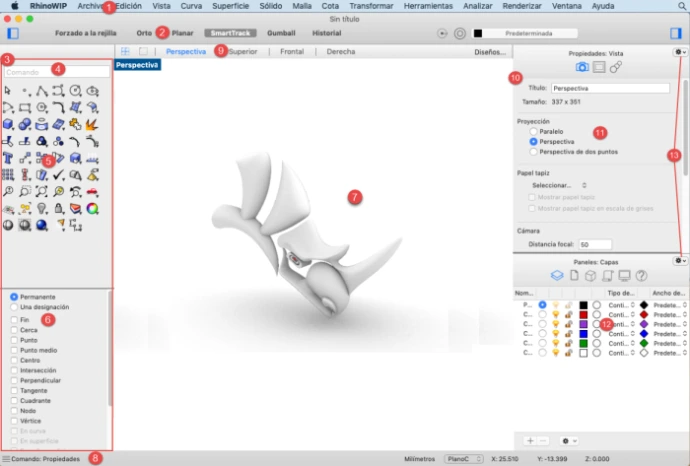Select the rectangle tool
Viewport: 690px width, 466px height.
(25, 108)
